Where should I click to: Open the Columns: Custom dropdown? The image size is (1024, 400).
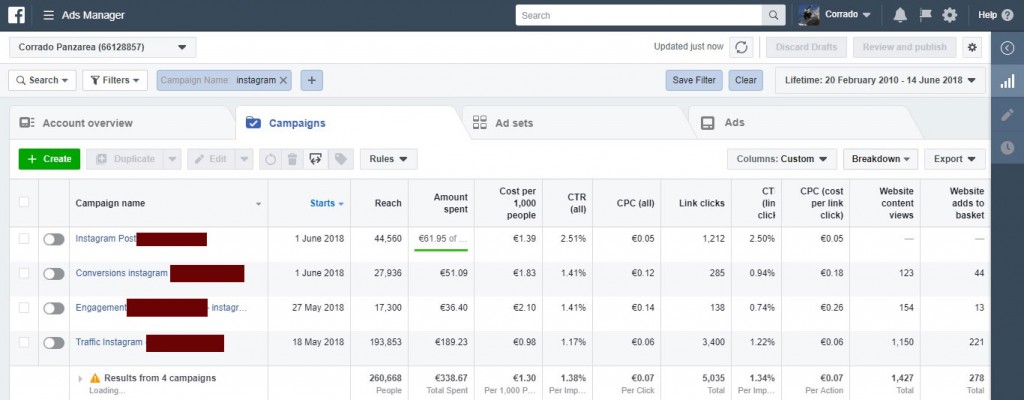click(x=782, y=159)
